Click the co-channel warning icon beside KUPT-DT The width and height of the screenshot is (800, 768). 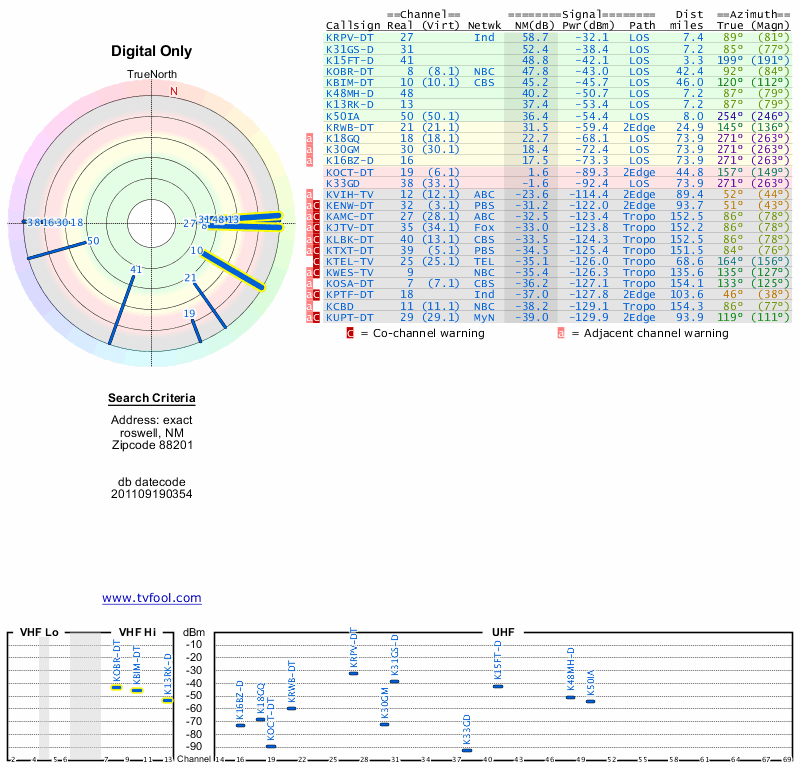[317, 317]
